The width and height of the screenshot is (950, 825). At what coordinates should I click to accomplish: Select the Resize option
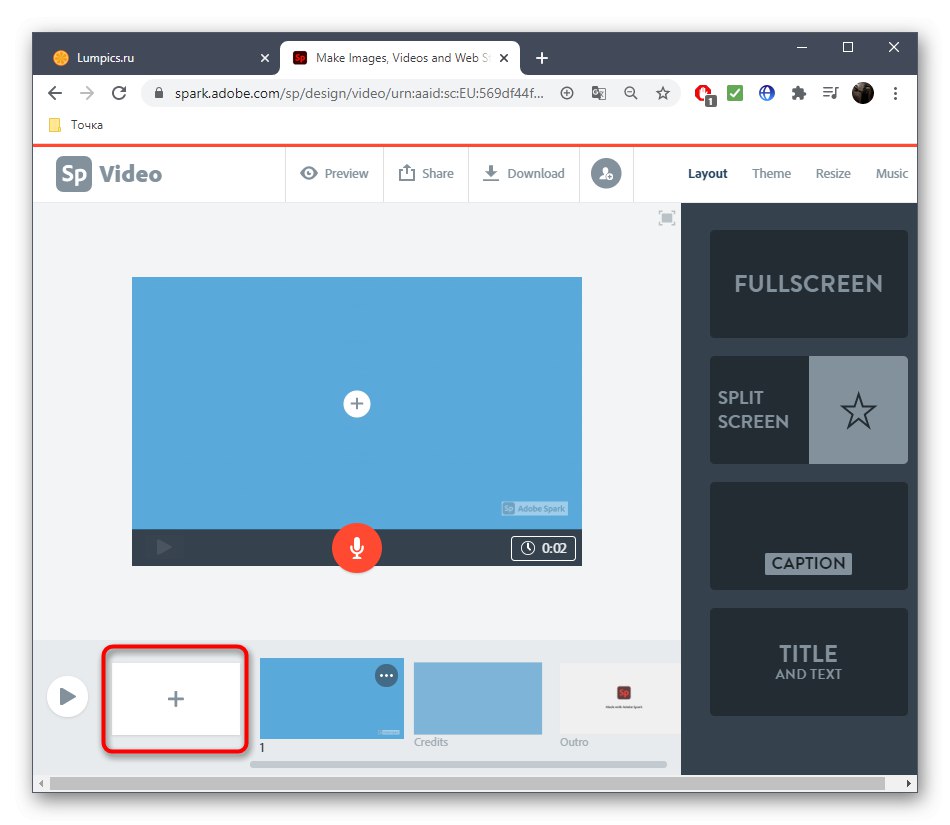coord(833,173)
